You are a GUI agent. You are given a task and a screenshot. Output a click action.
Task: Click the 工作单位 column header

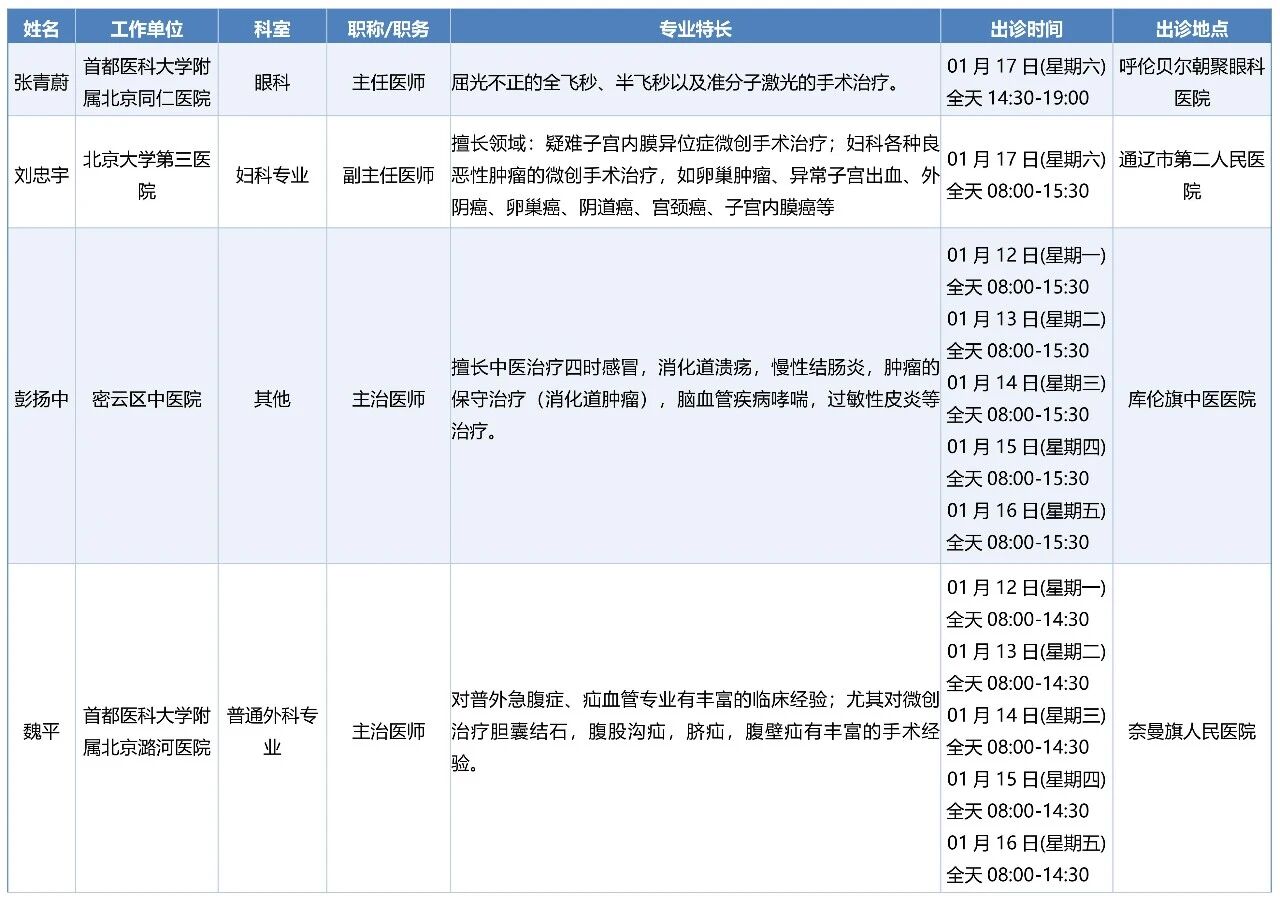tap(147, 29)
